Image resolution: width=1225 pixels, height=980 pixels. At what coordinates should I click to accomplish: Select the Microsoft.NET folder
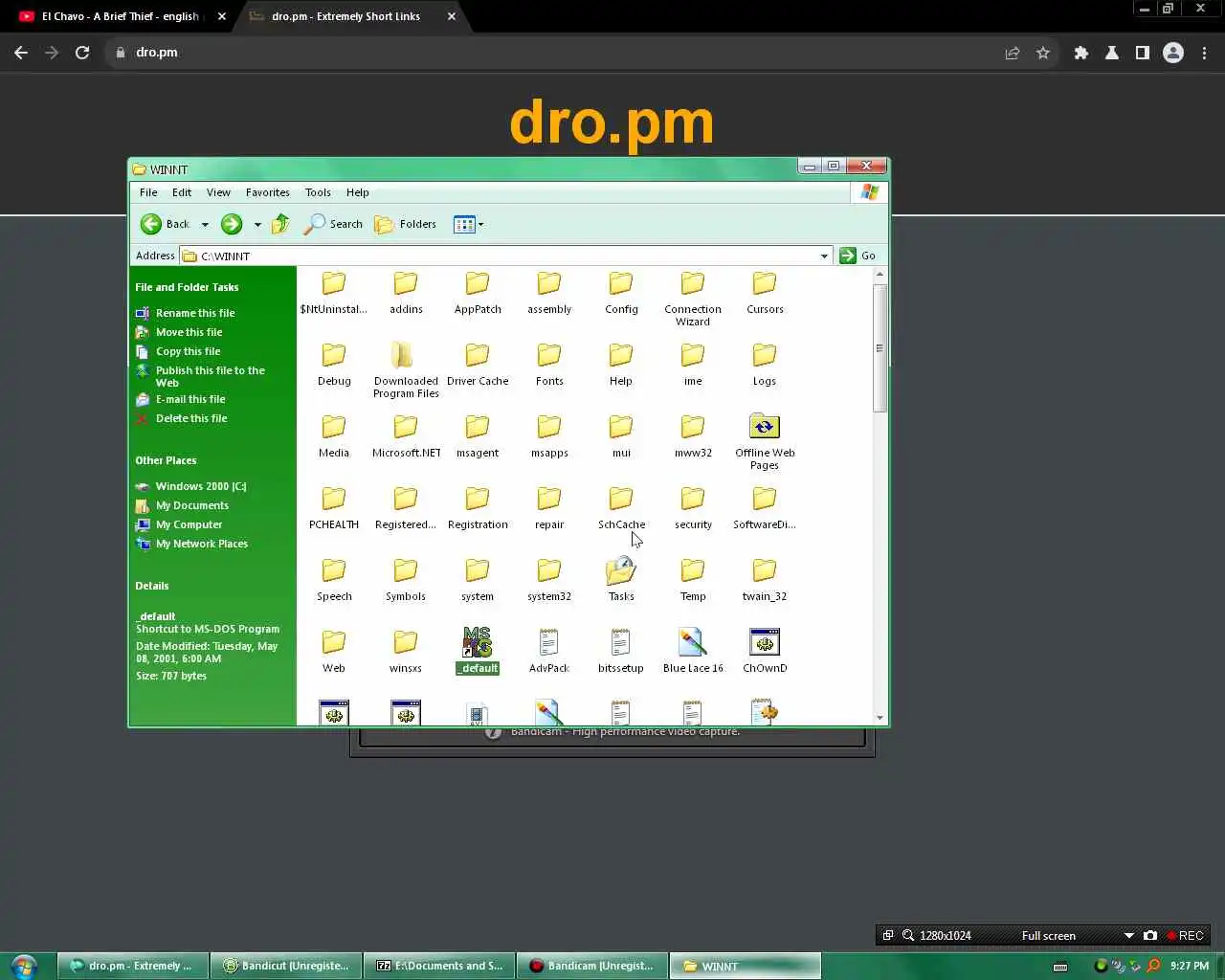click(x=406, y=436)
